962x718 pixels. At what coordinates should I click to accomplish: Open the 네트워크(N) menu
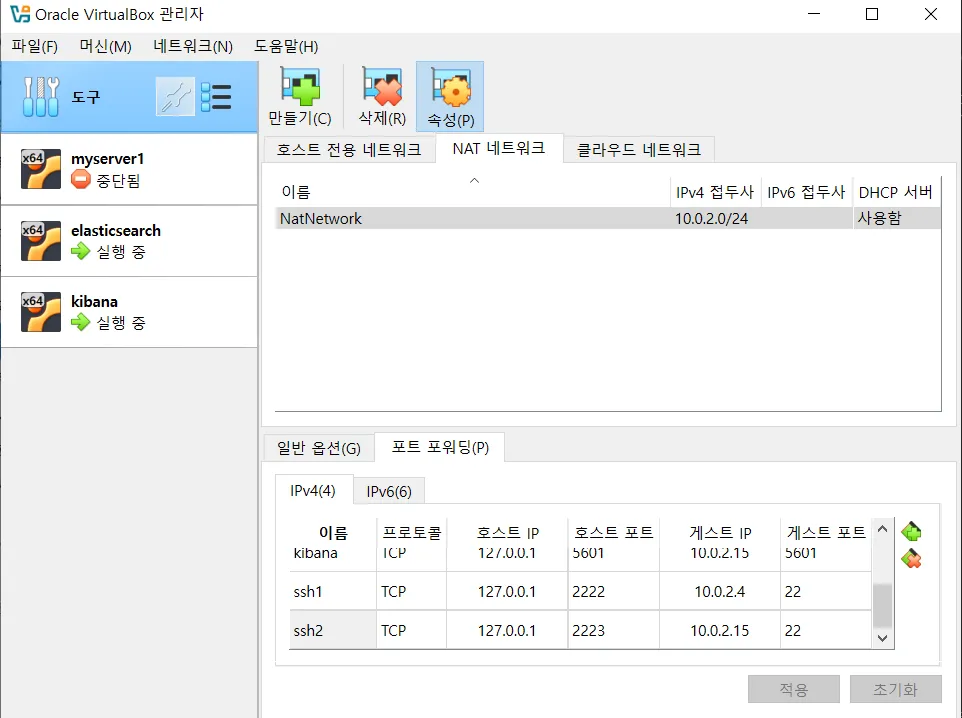[x=193, y=47]
